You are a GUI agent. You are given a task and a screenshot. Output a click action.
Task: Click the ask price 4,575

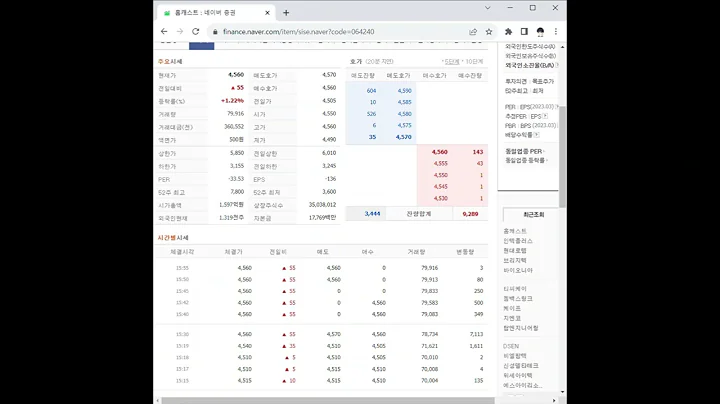click(405, 125)
